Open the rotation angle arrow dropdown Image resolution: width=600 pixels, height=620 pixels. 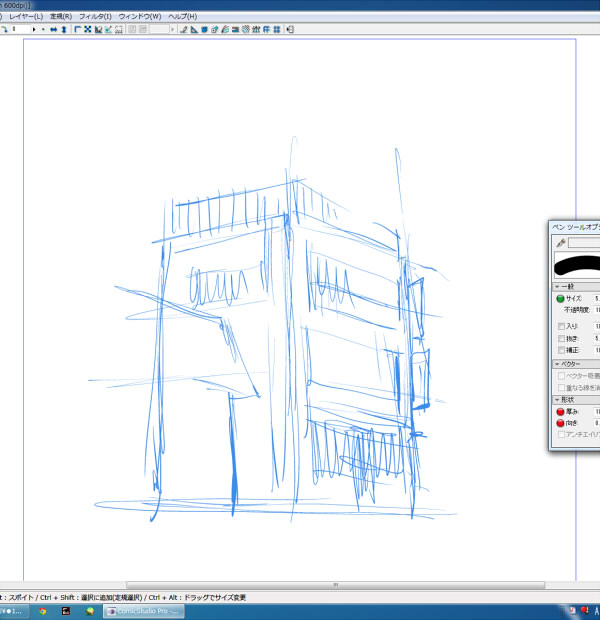(34, 29)
